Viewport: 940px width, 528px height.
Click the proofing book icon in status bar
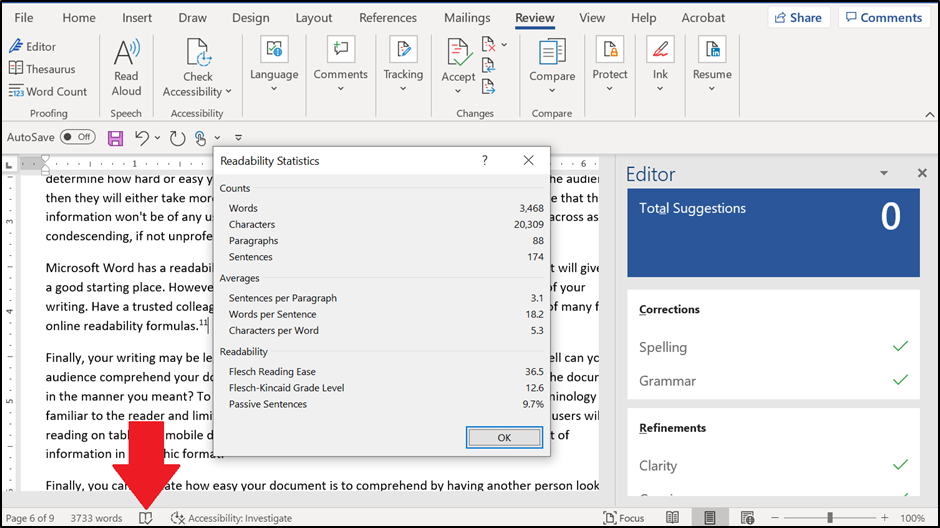pos(146,518)
